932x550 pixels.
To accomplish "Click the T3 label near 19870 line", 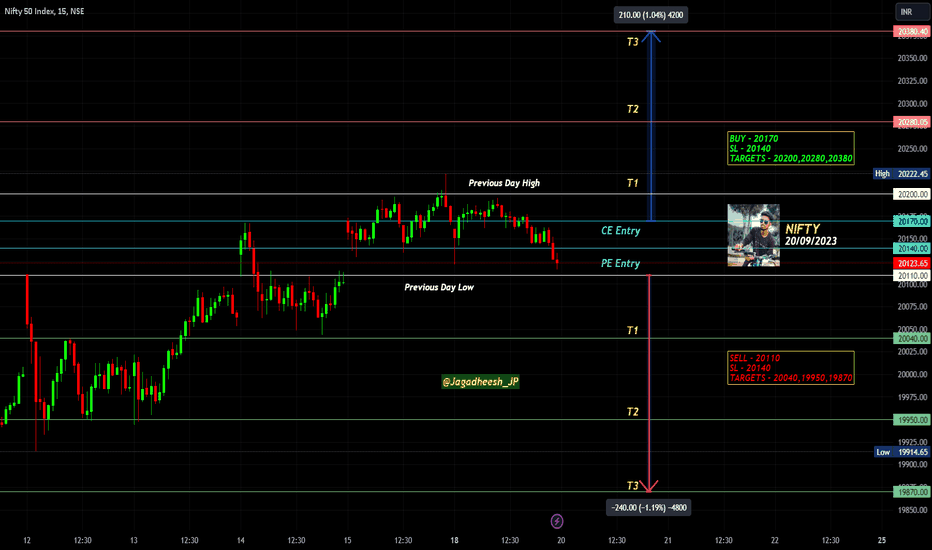I will click(632, 486).
